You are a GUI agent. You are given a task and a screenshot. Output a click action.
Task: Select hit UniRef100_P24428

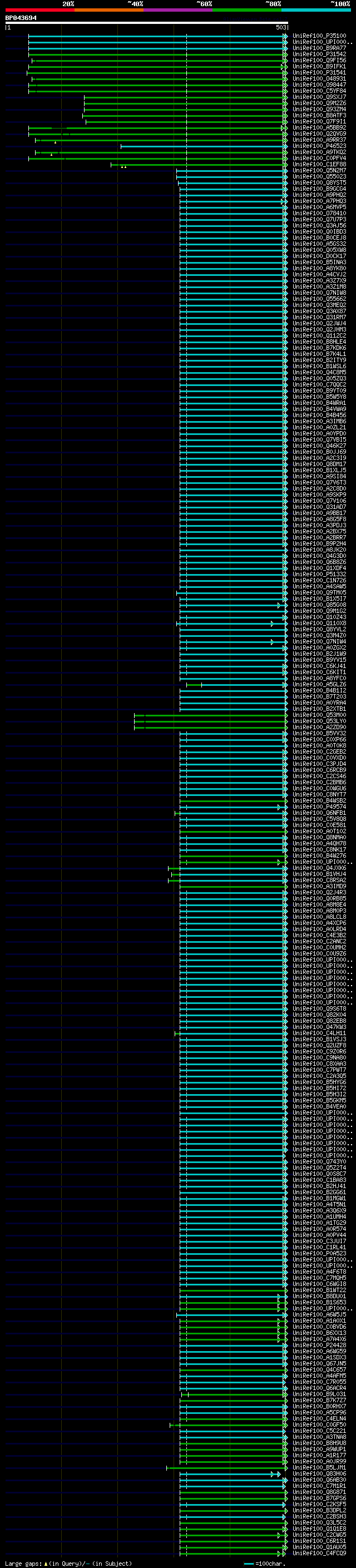coord(319,1344)
